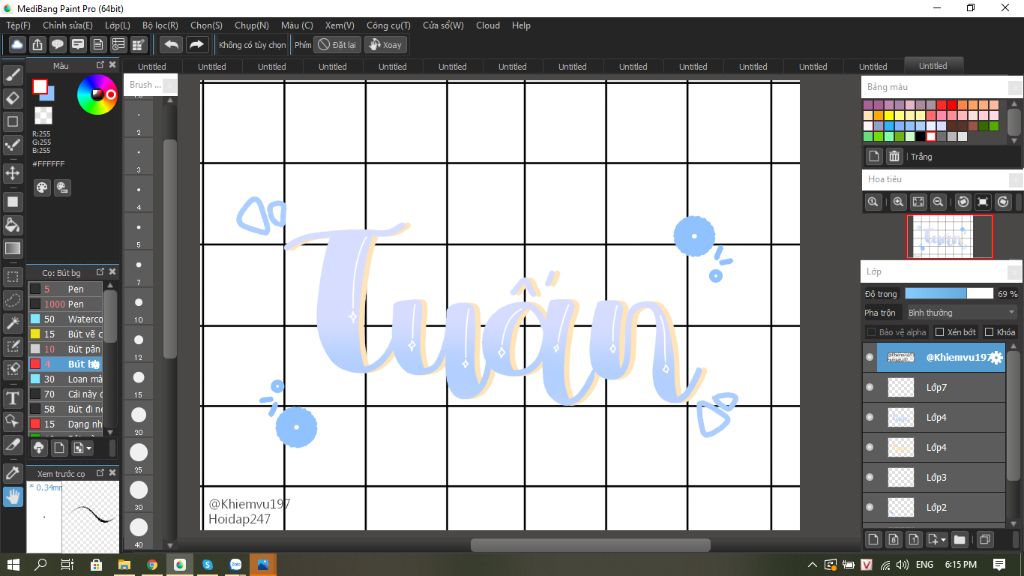Open the Công cụ(T) menu
The width and height of the screenshot is (1024, 576).
(x=388, y=25)
